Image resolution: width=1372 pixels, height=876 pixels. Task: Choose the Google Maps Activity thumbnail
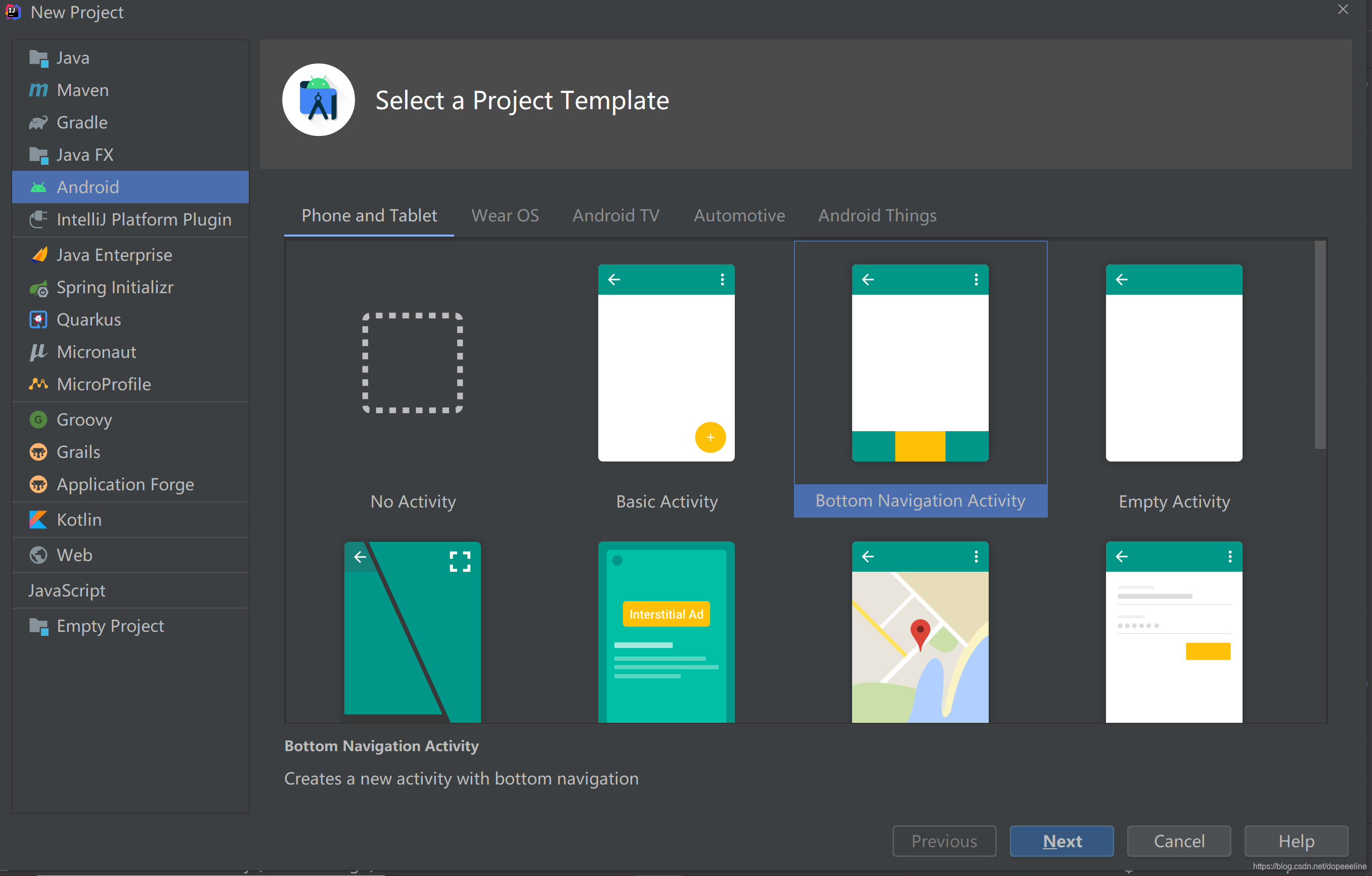(920, 632)
